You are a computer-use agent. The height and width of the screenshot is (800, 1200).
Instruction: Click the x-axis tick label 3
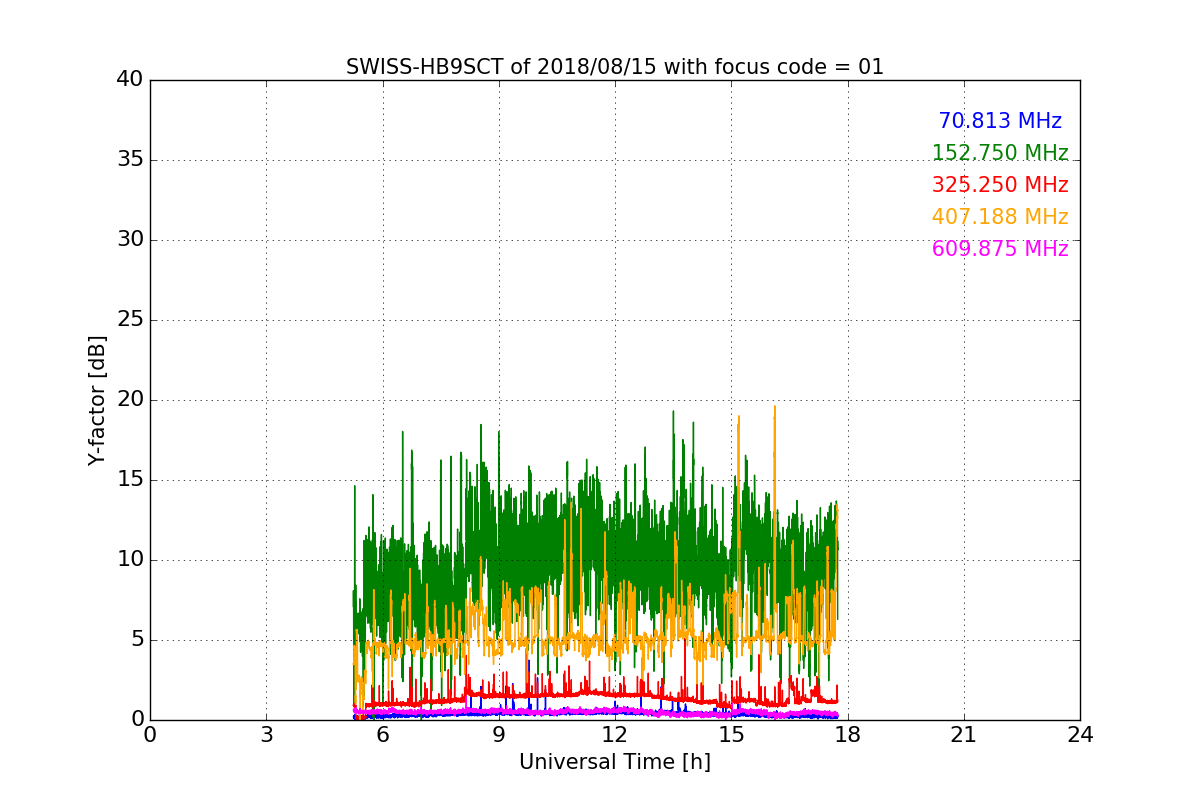[266, 735]
